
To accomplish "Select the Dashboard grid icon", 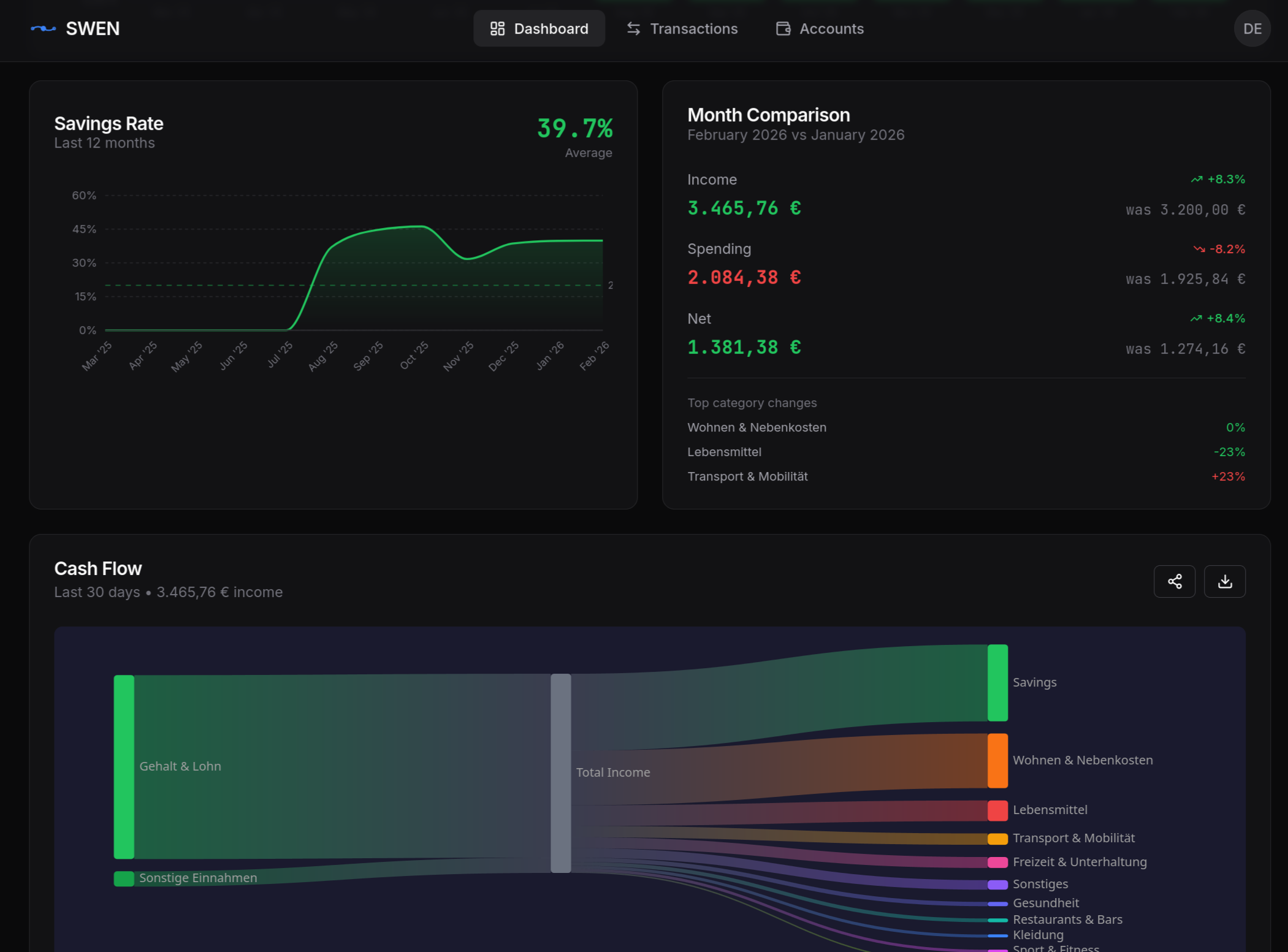I will (x=497, y=28).
